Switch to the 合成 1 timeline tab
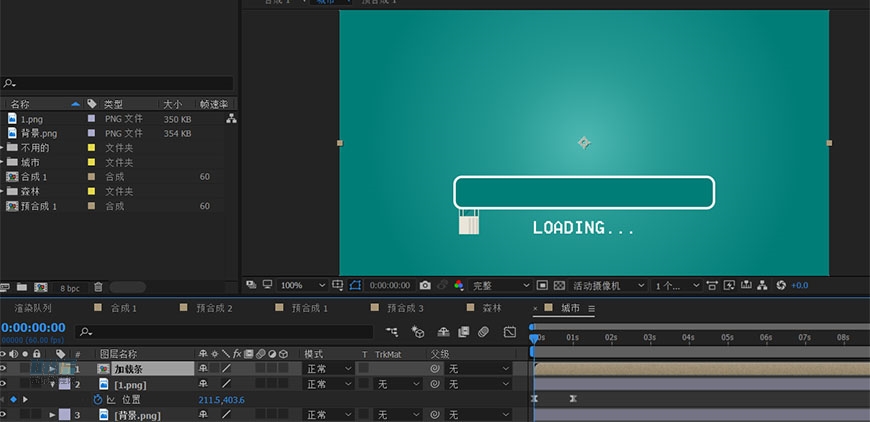 124,308
